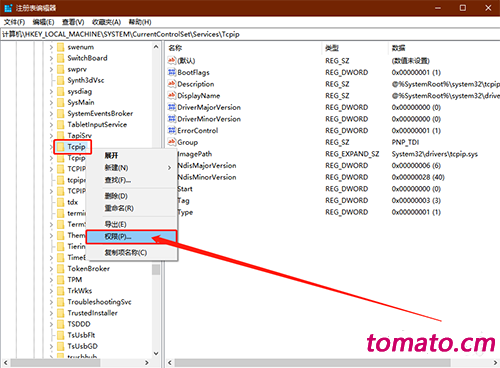The image size is (500, 368).
Task: Expand the SystemEventsBroker tree node
Action: (51, 114)
